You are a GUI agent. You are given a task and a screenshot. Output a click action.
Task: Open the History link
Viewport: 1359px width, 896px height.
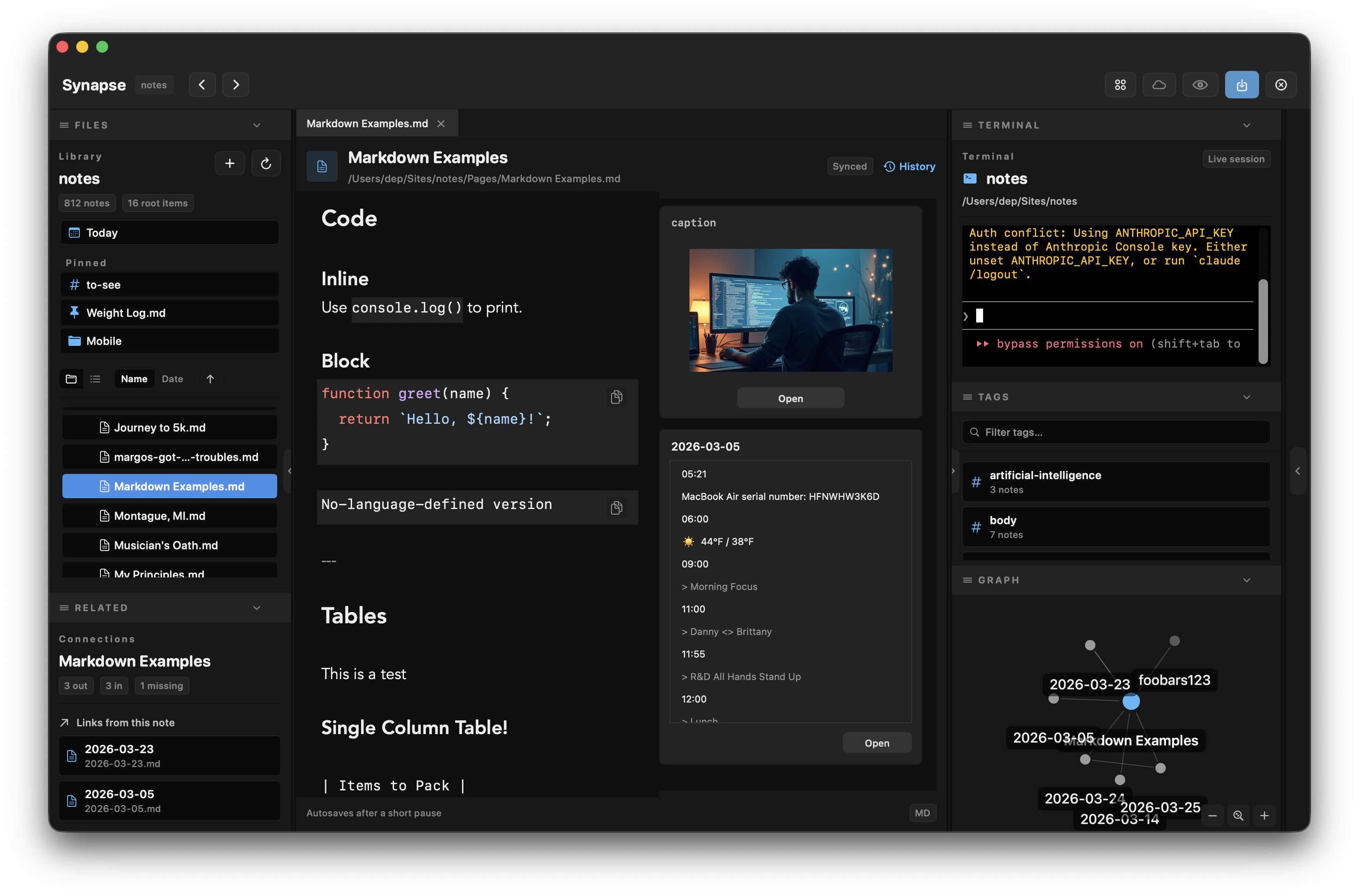click(x=909, y=166)
